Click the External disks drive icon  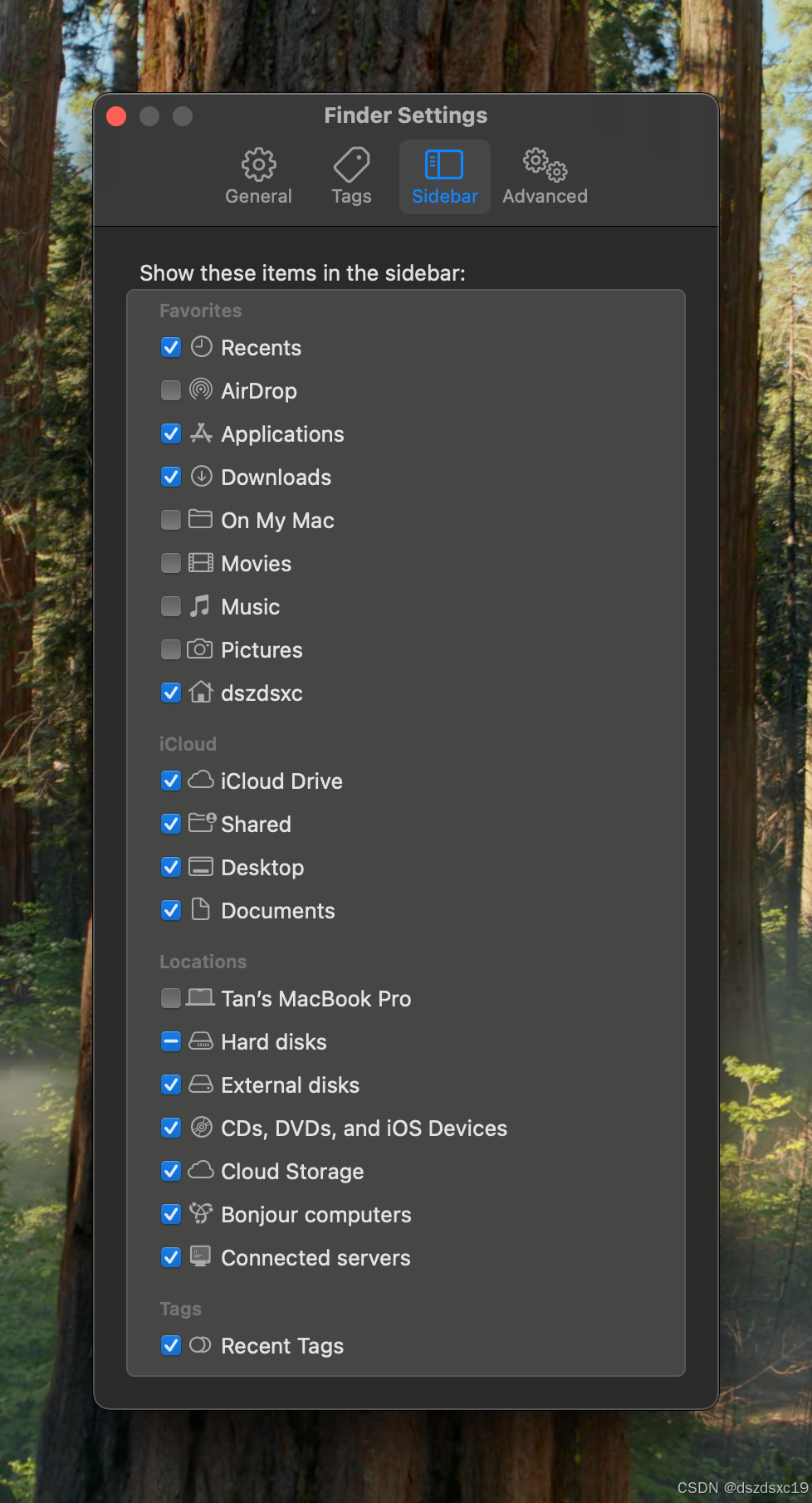[200, 1084]
